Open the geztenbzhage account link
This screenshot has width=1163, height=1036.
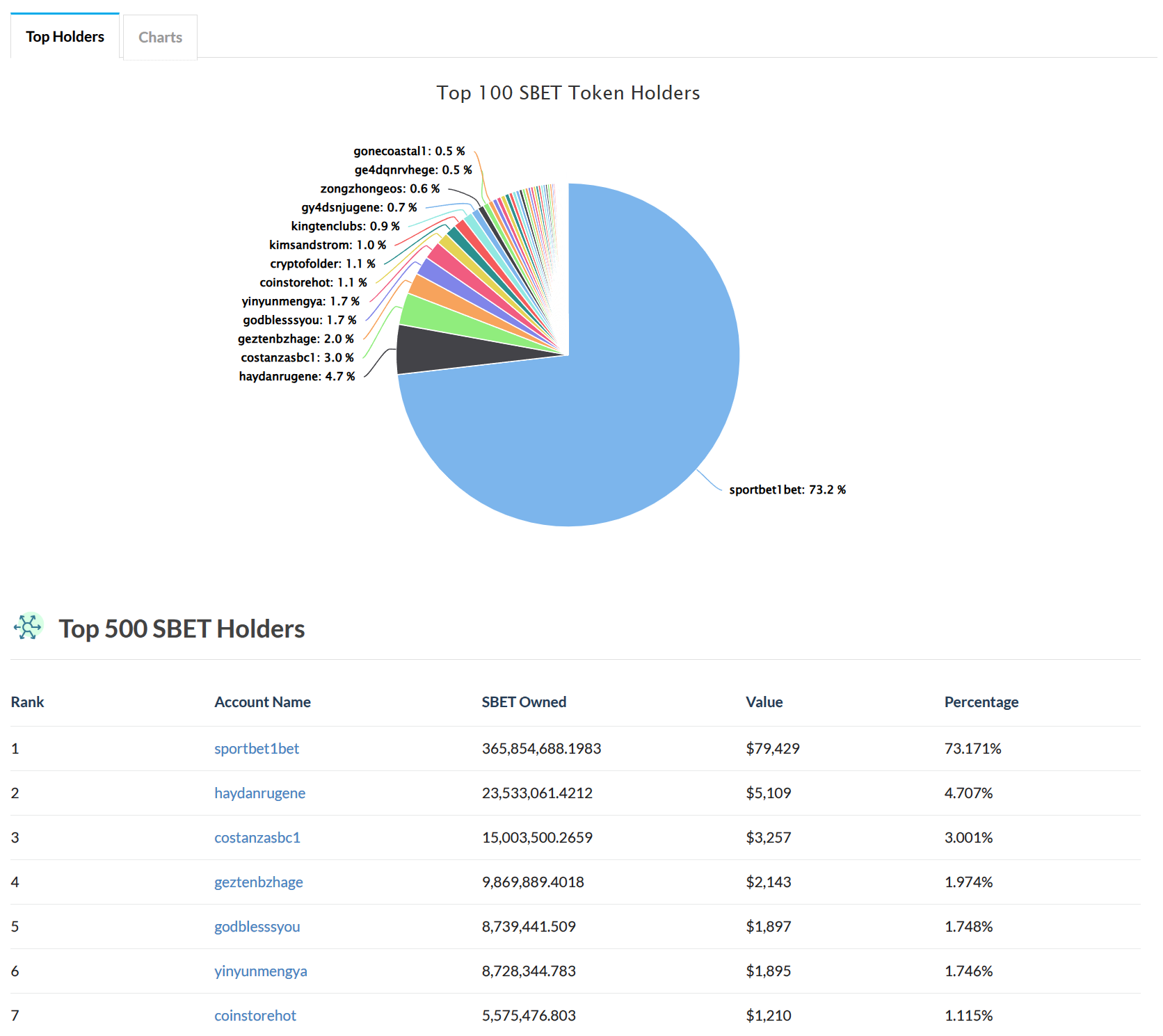click(x=259, y=882)
